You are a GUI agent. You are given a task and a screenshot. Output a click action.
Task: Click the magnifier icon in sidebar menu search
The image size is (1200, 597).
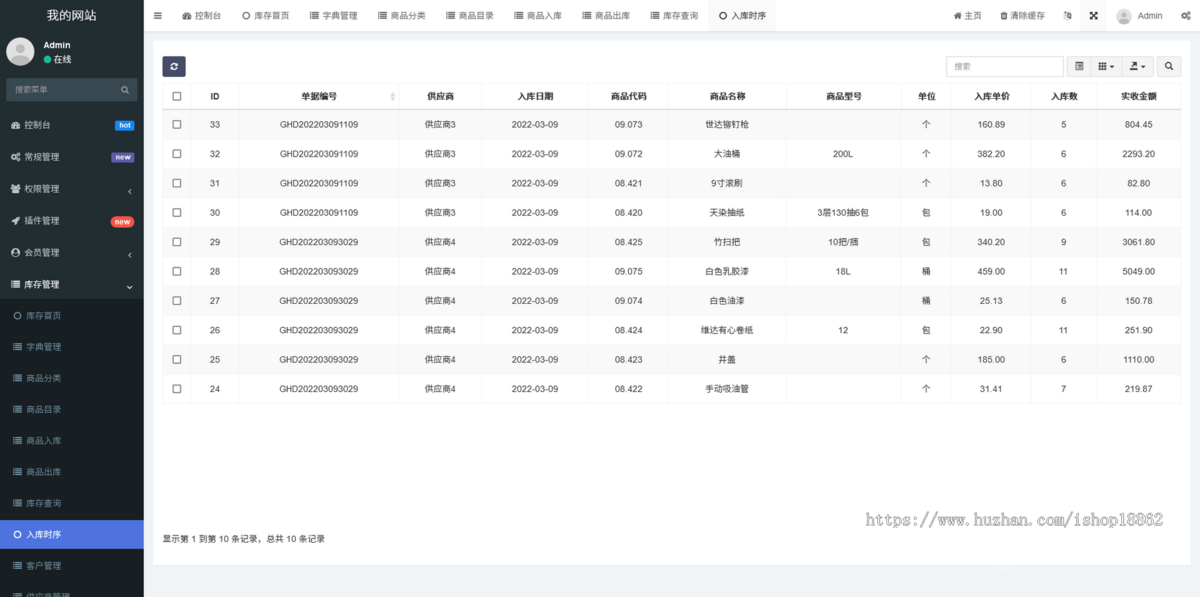[x=124, y=89]
